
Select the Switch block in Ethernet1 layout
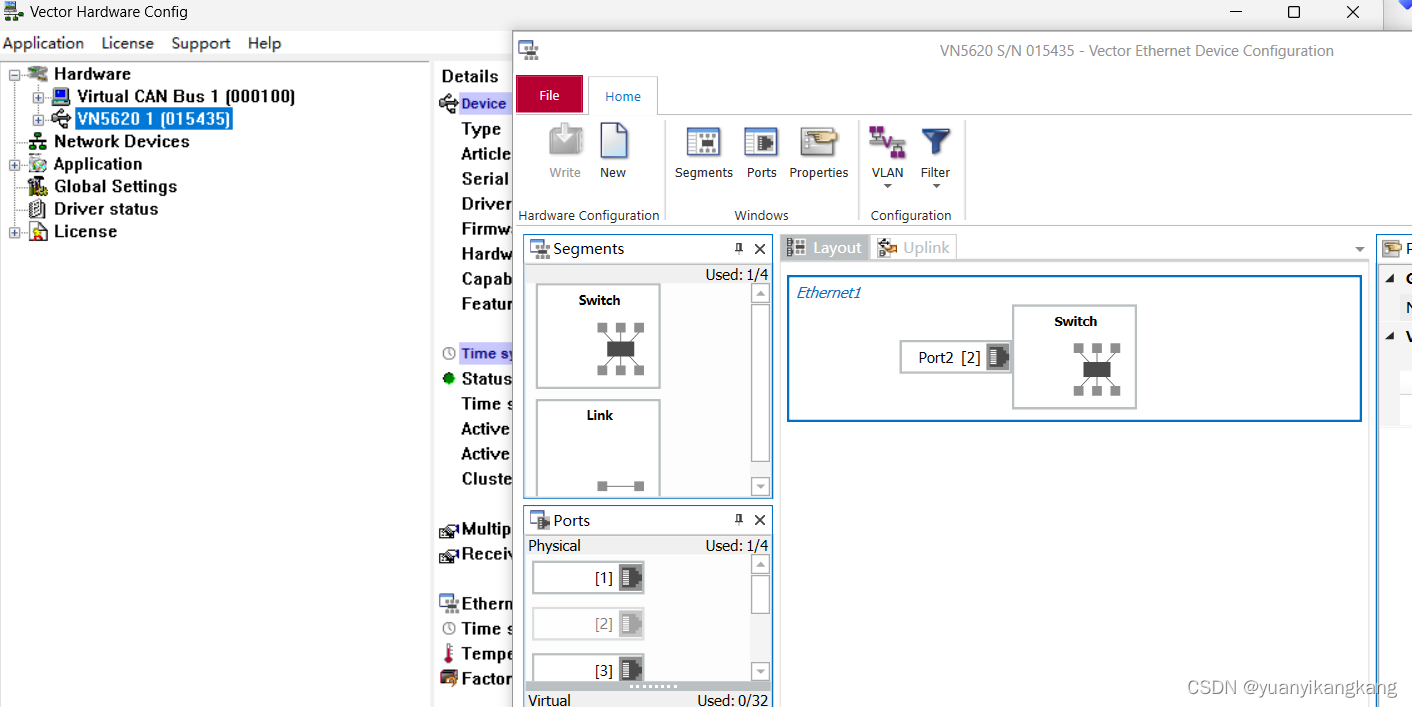coord(1074,357)
